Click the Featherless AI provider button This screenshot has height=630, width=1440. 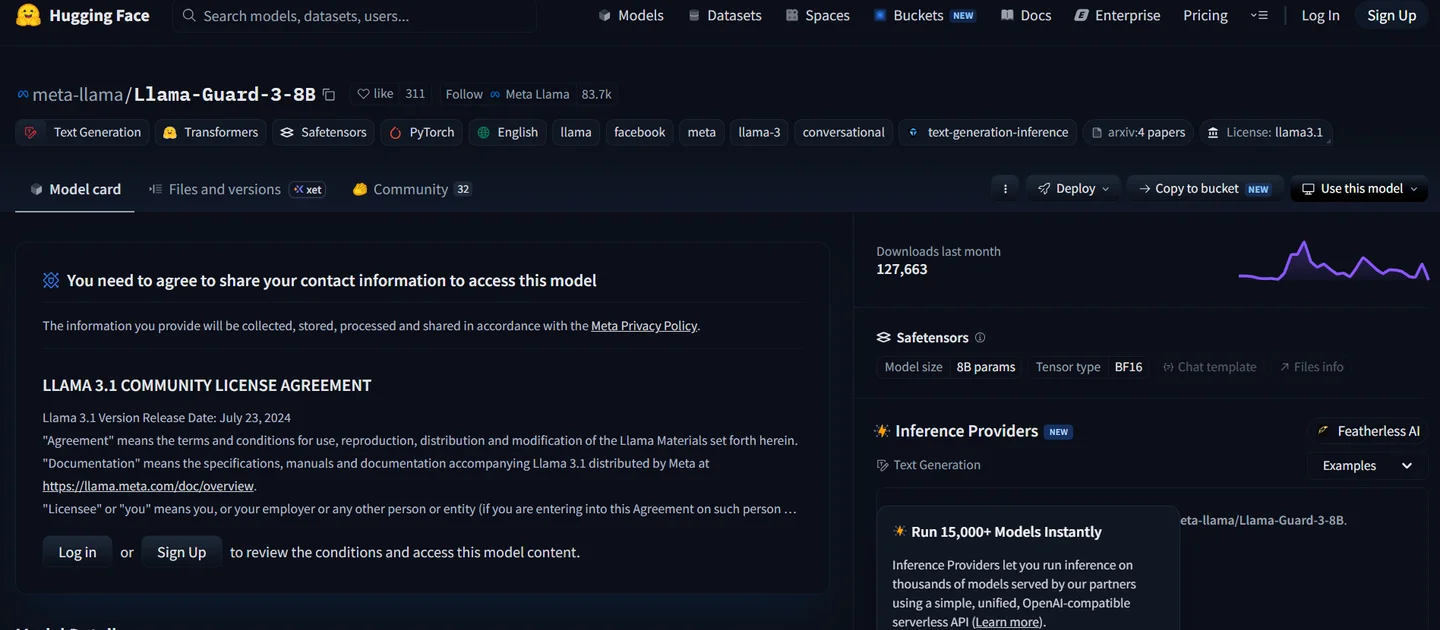[x=1368, y=431]
